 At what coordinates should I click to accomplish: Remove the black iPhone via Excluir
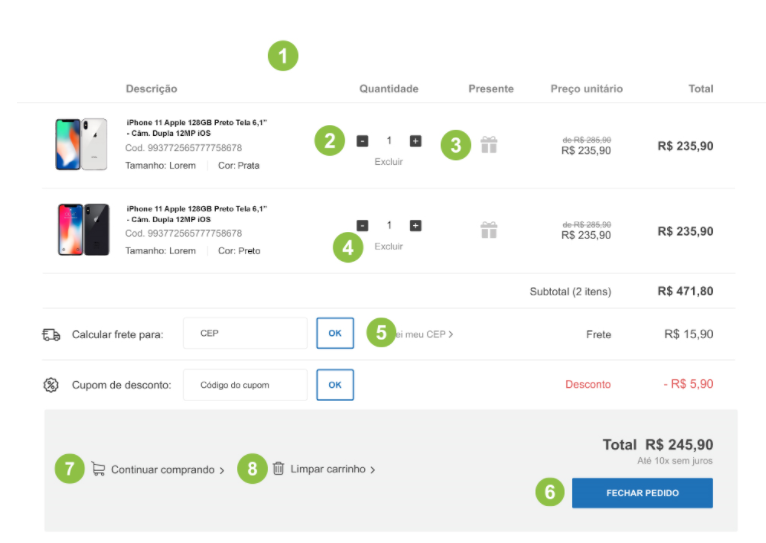388,246
